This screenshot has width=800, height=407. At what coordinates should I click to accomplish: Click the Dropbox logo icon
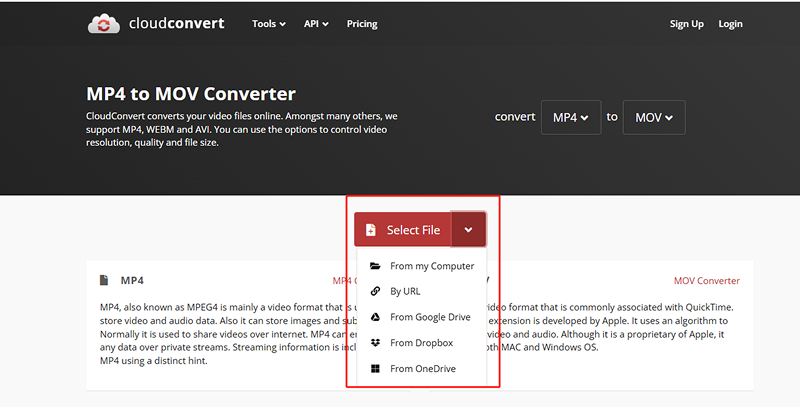pyautogui.click(x=375, y=343)
